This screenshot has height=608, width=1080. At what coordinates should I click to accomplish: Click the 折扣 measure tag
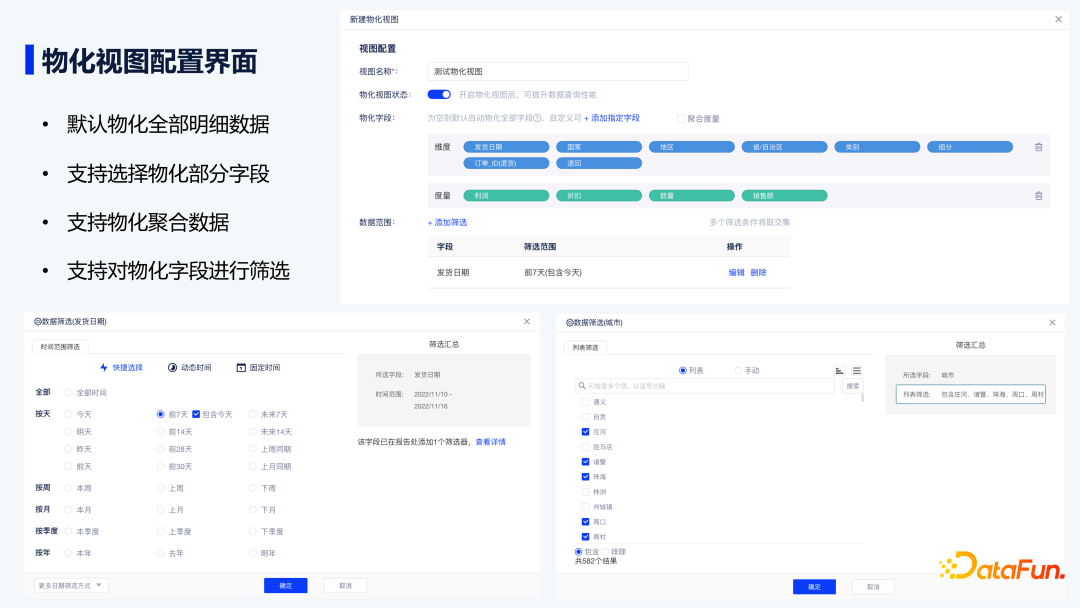pyautogui.click(x=599, y=196)
